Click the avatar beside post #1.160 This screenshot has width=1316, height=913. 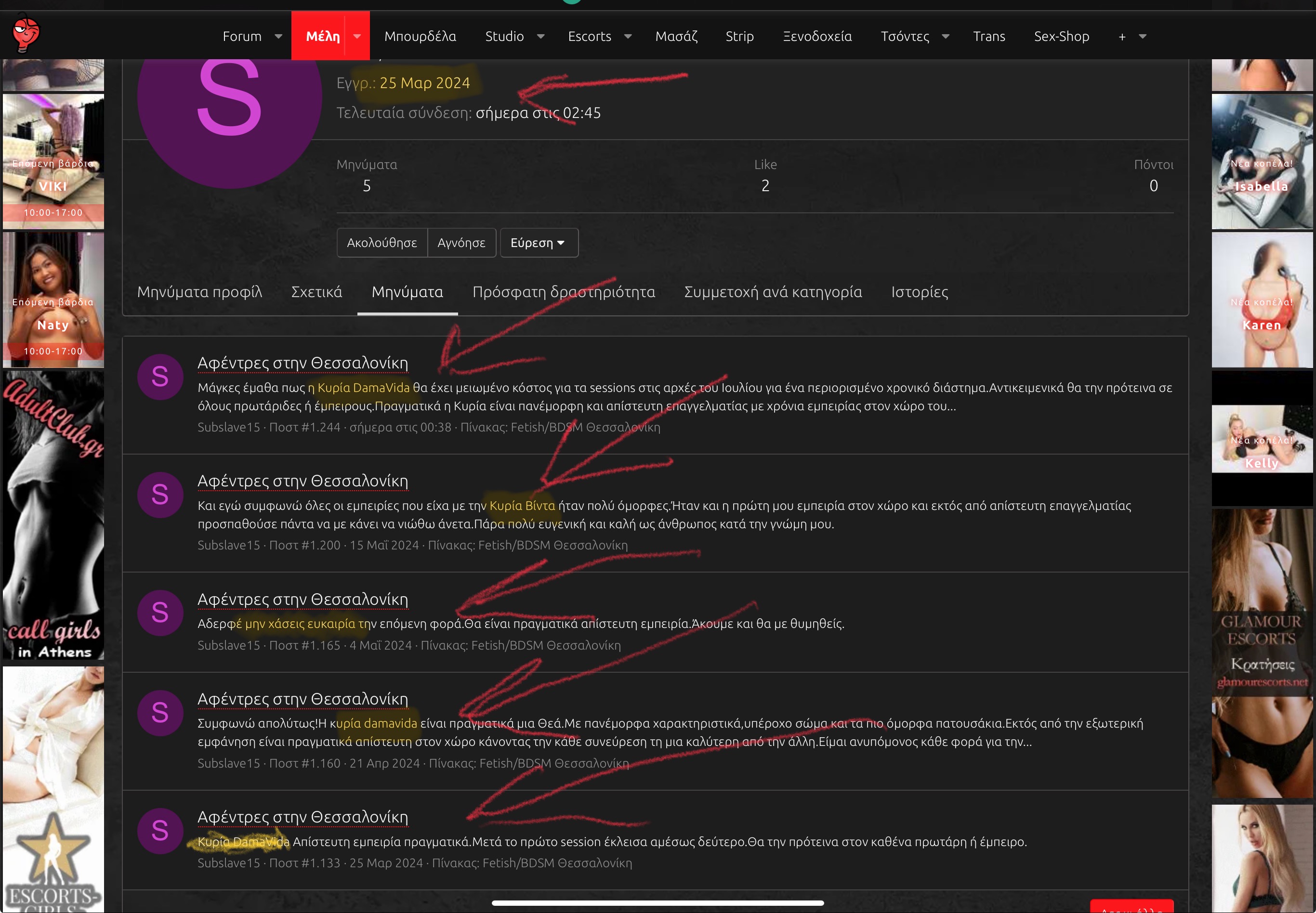pyautogui.click(x=160, y=713)
